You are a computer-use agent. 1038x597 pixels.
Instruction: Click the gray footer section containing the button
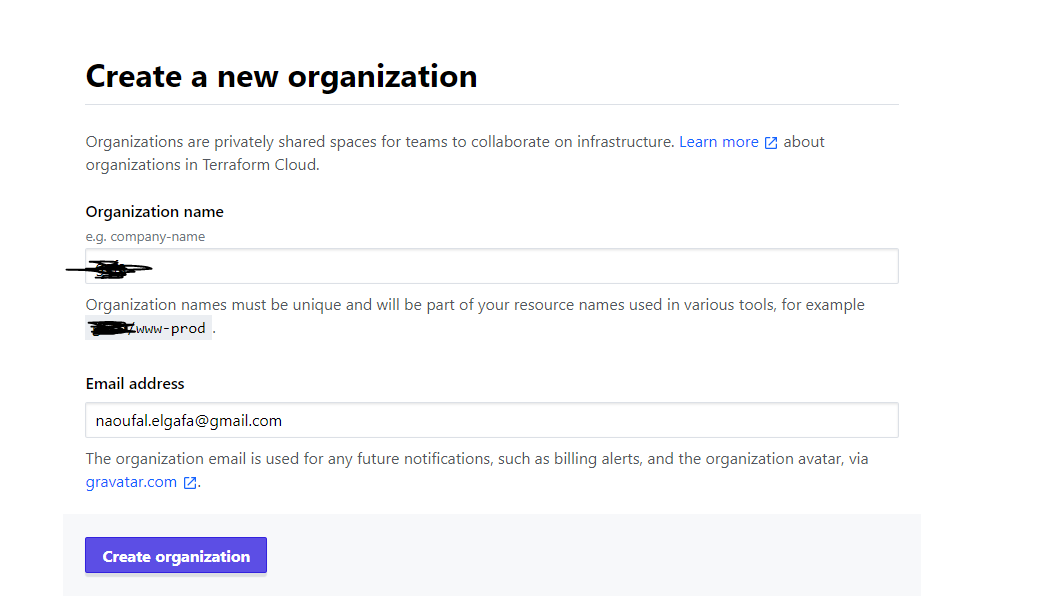tap(600, 555)
